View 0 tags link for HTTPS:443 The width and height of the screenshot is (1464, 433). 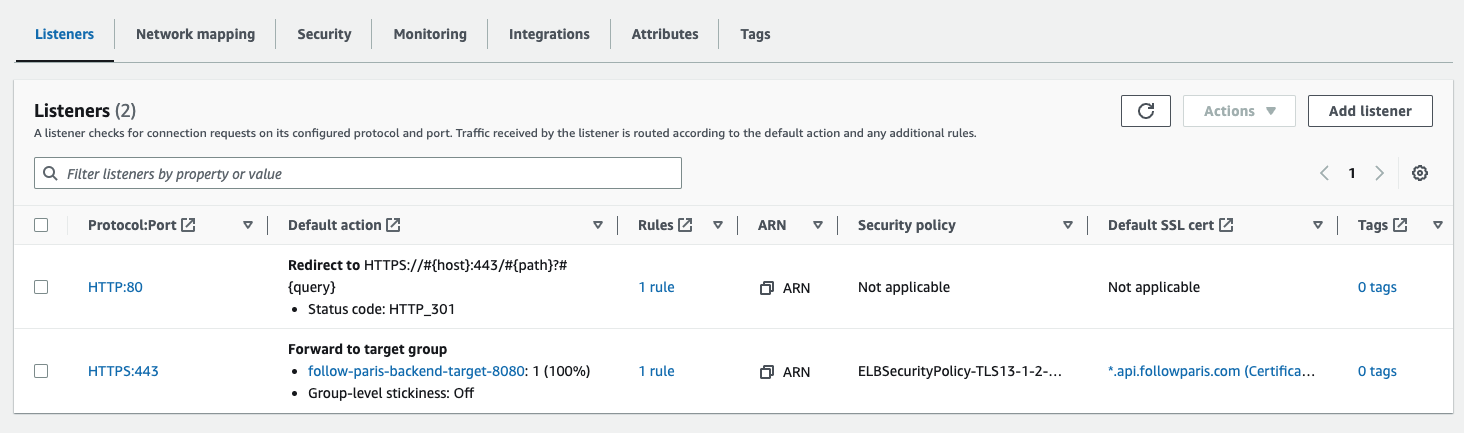click(x=1377, y=371)
